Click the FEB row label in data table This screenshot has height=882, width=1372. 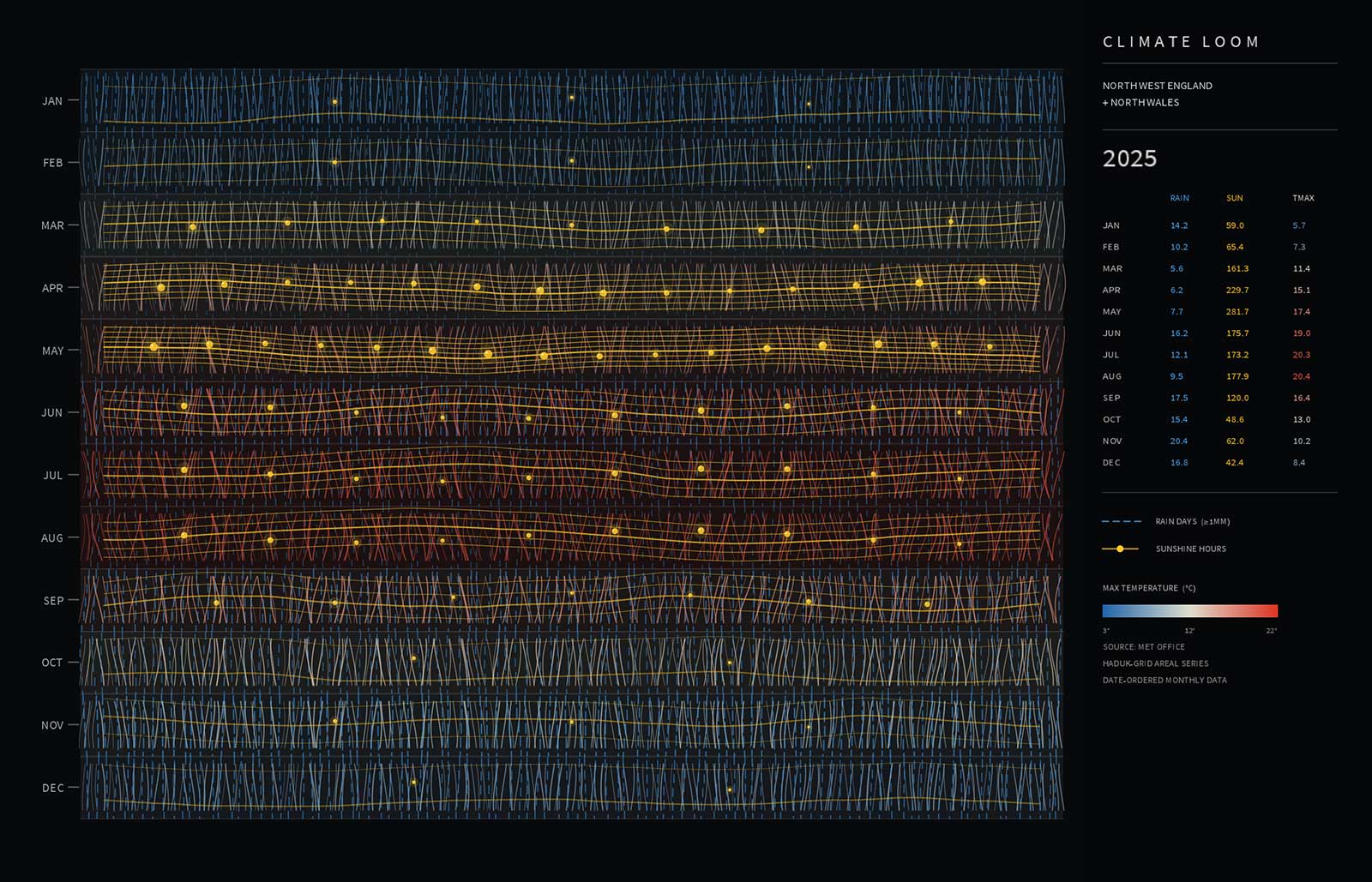tap(1110, 247)
